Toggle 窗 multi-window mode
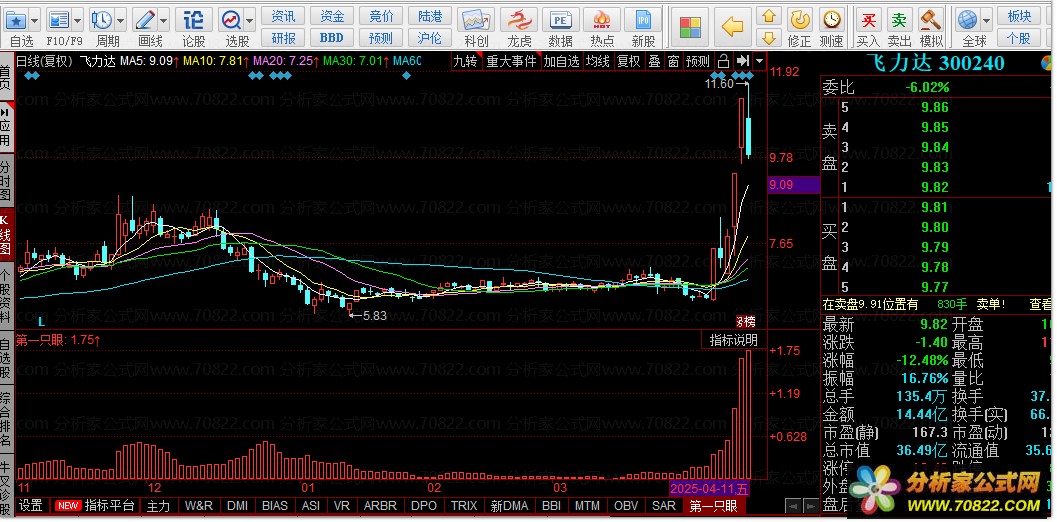 coord(673,61)
